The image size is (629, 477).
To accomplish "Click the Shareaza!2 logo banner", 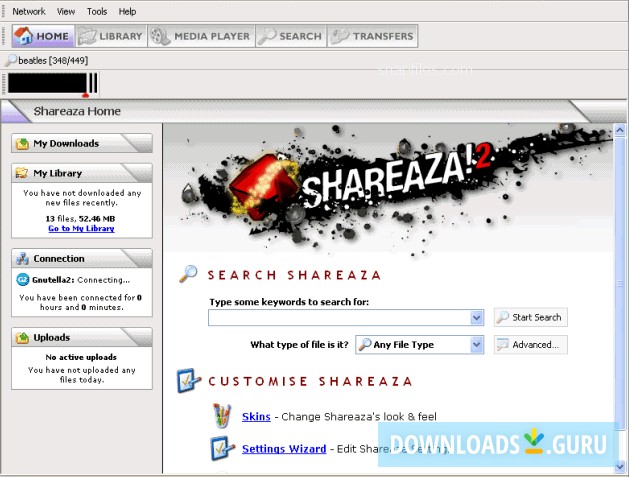I will [x=388, y=188].
